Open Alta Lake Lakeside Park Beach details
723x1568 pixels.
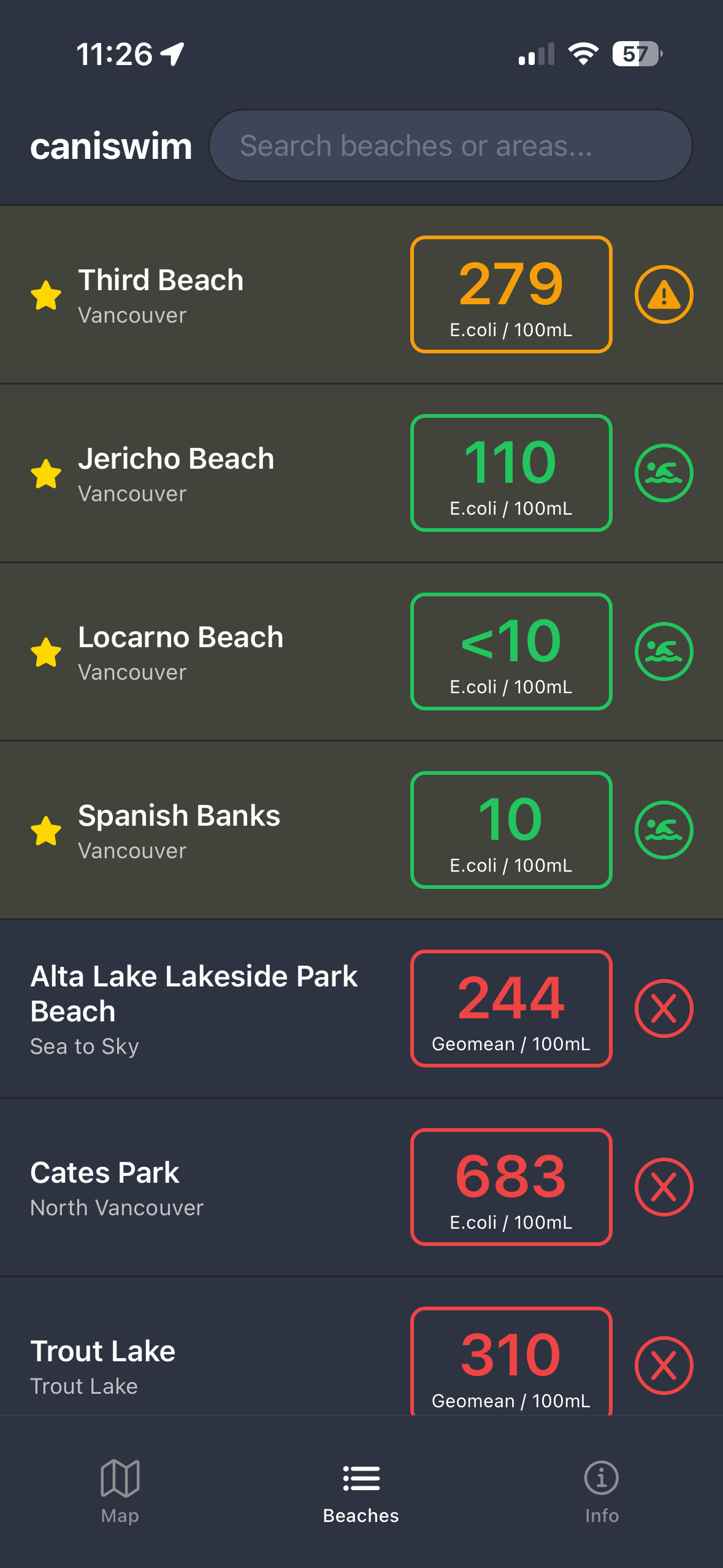tap(194, 1009)
